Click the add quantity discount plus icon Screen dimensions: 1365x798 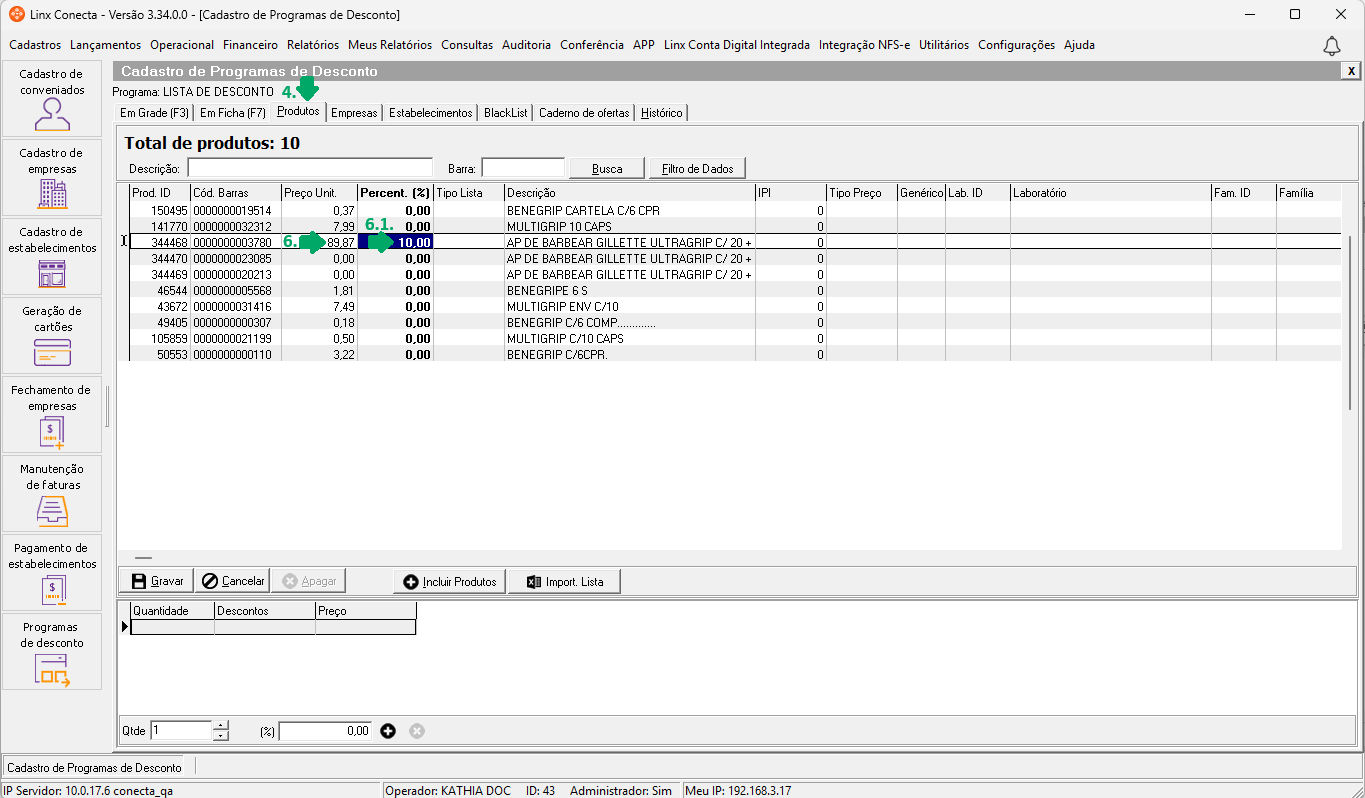389,731
